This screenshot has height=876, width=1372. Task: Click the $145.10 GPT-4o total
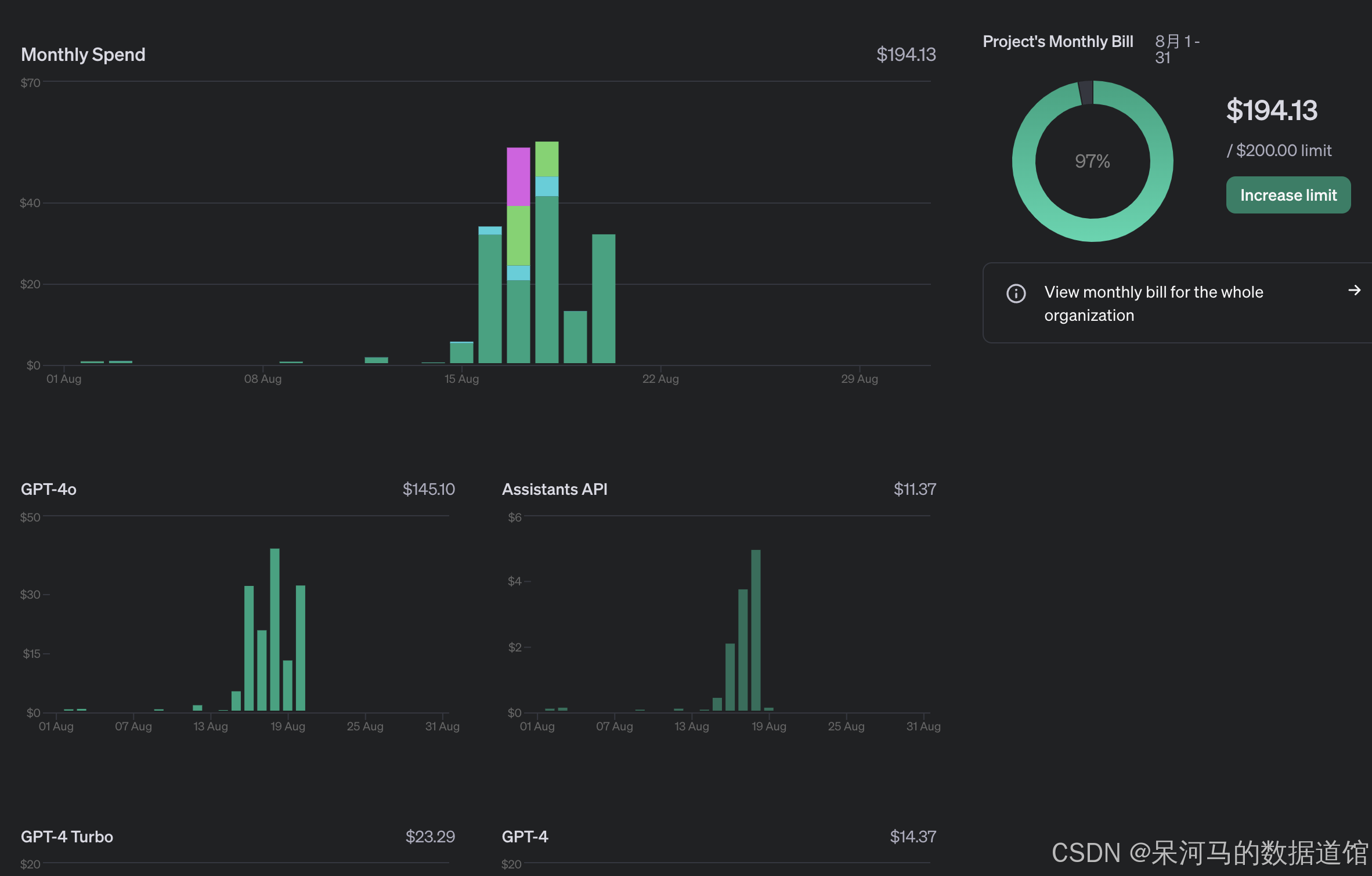(x=428, y=489)
